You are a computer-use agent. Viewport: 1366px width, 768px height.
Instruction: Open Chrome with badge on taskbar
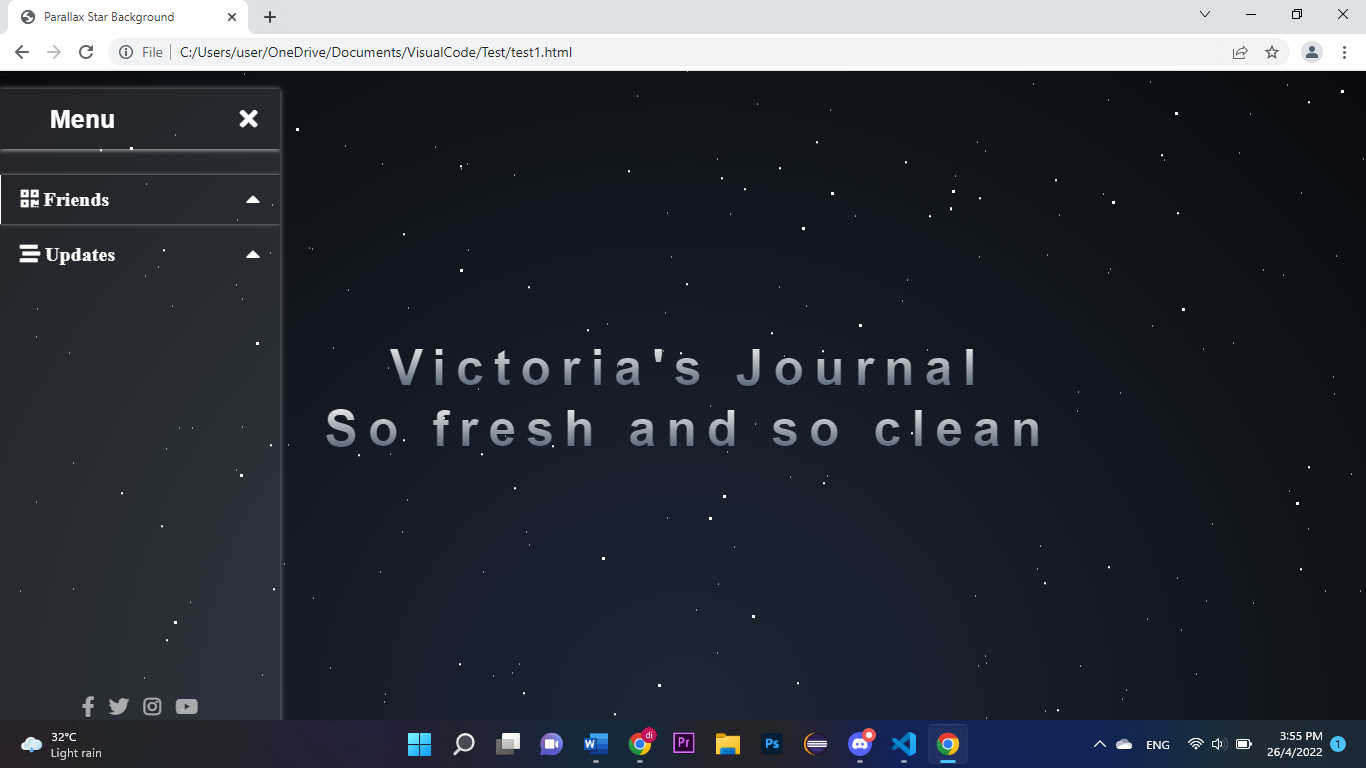coord(640,744)
